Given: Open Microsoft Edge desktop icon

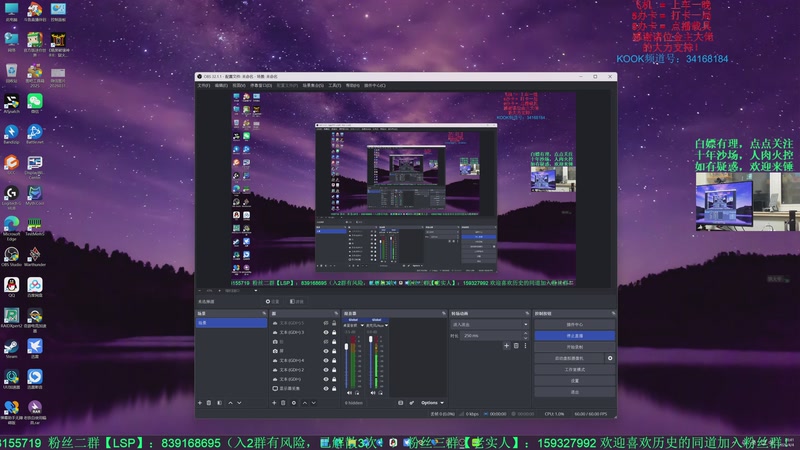Looking at the screenshot, I should click(x=11, y=227).
